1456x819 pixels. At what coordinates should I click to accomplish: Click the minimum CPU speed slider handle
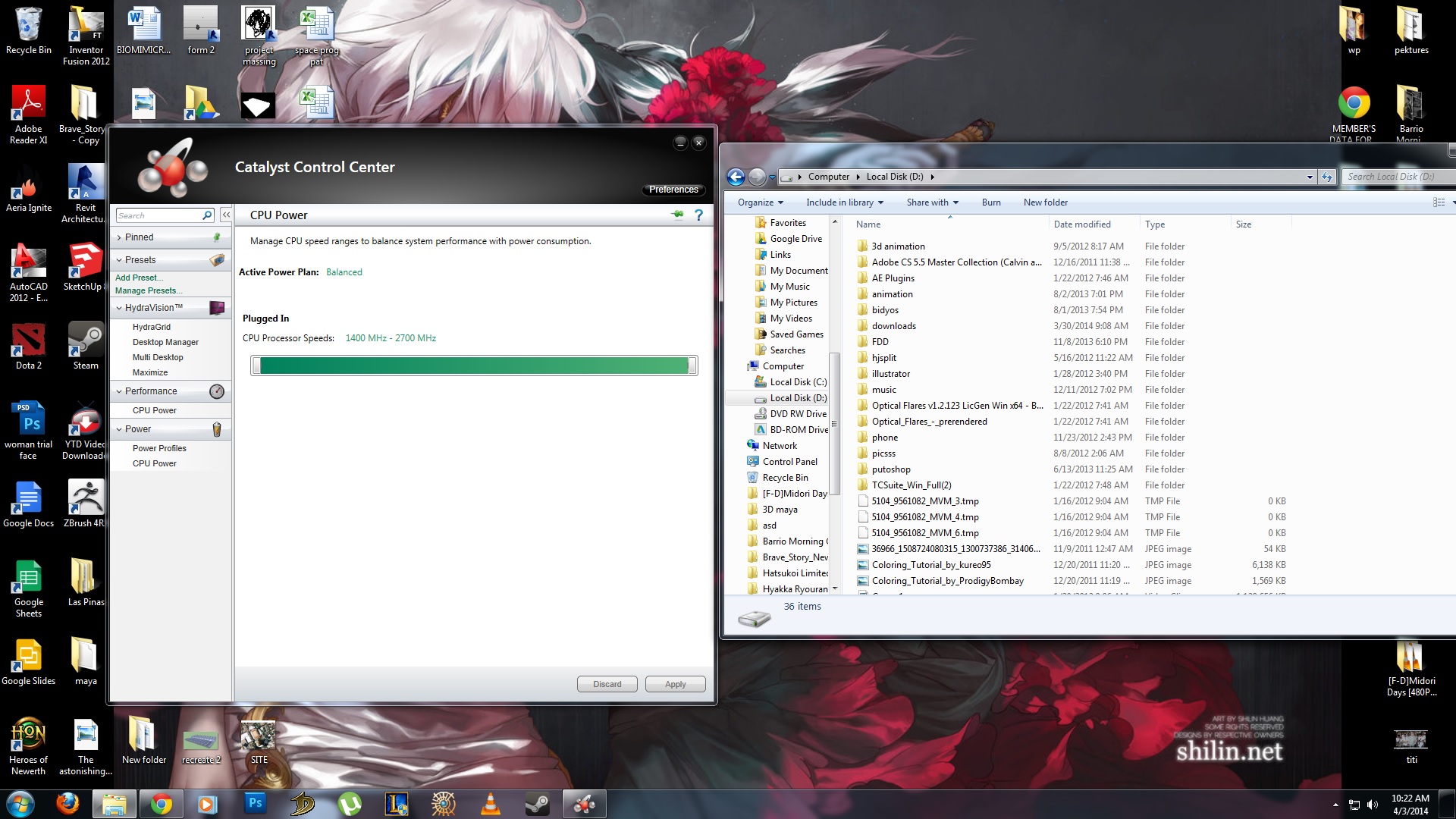pos(256,366)
